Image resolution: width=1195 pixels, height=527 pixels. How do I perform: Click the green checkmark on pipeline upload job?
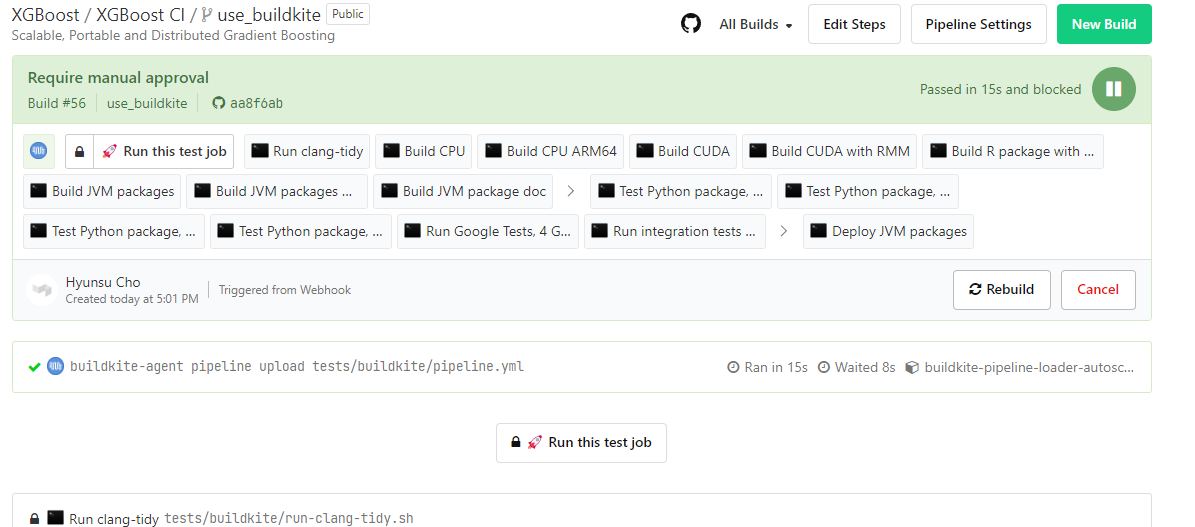pyautogui.click(x=34, y=367)
